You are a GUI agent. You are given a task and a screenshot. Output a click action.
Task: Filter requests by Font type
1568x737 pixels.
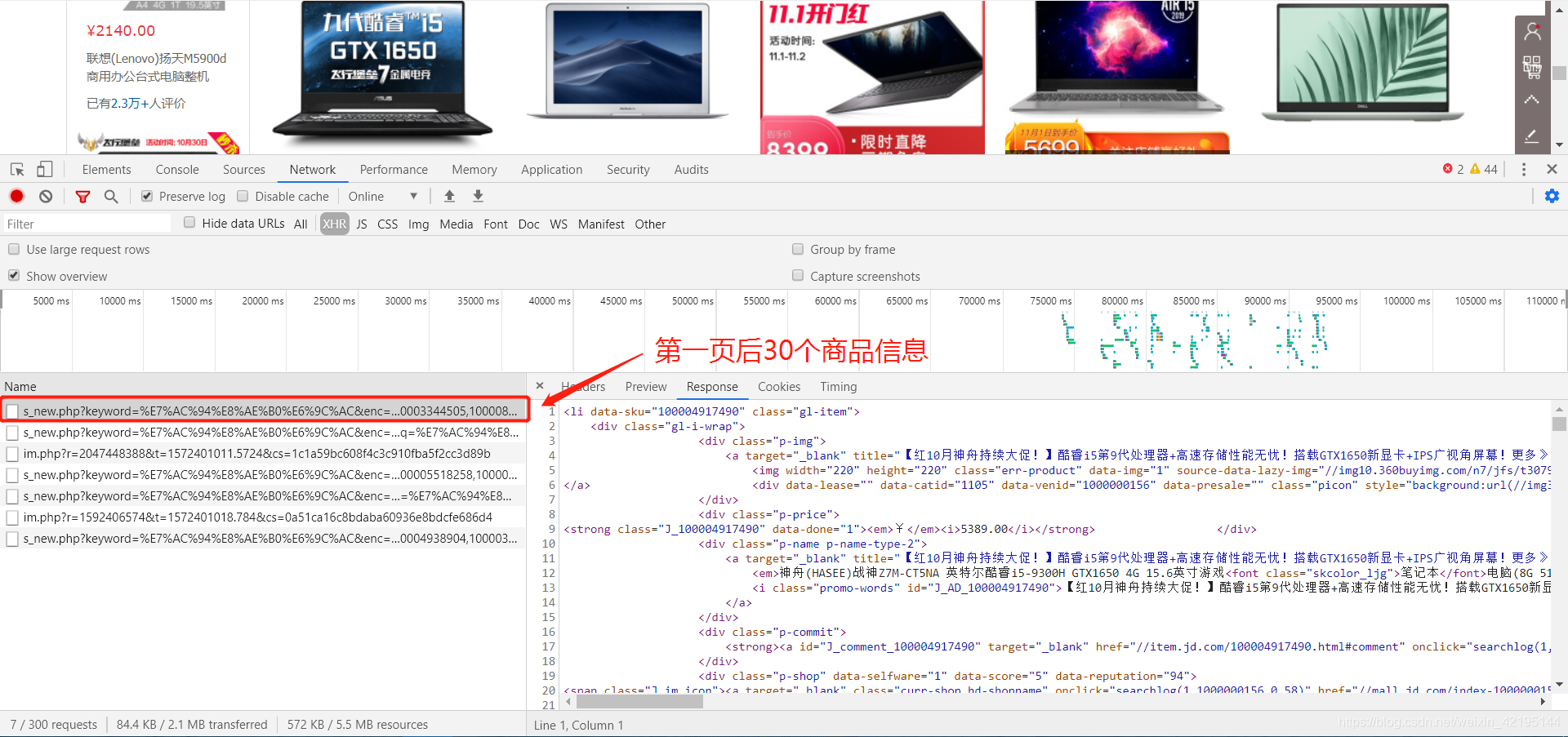(x=496, y=224)
